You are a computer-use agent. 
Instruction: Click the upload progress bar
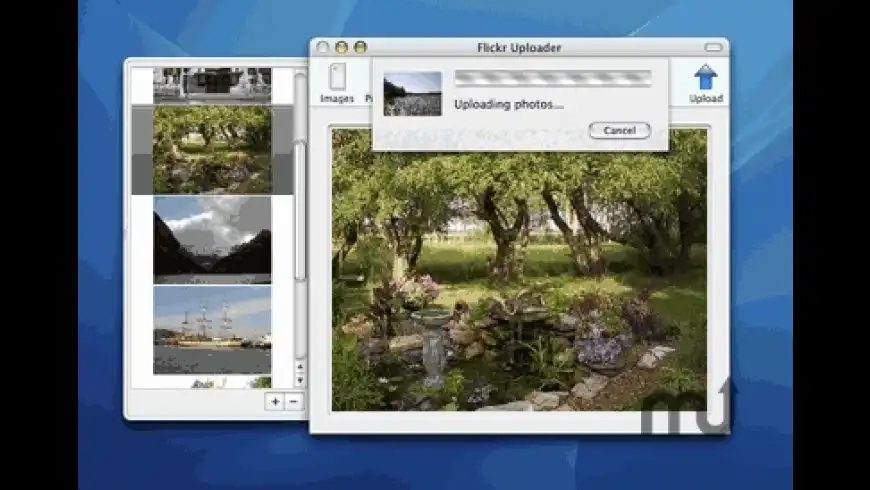[x=553, y=78]
